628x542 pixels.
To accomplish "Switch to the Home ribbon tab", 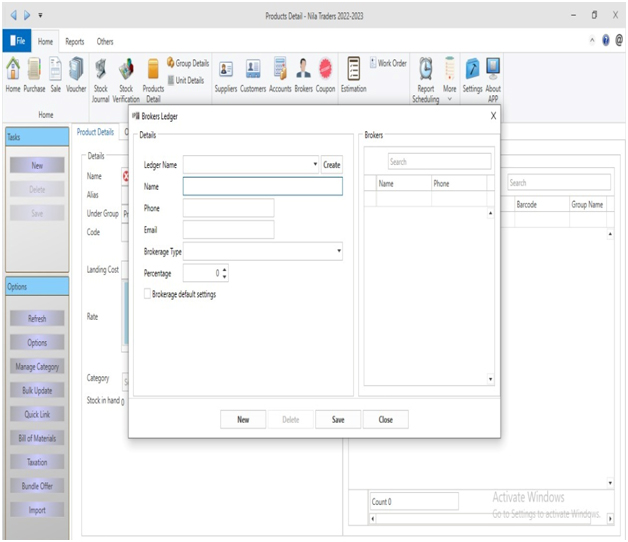I will coord(45,41).
